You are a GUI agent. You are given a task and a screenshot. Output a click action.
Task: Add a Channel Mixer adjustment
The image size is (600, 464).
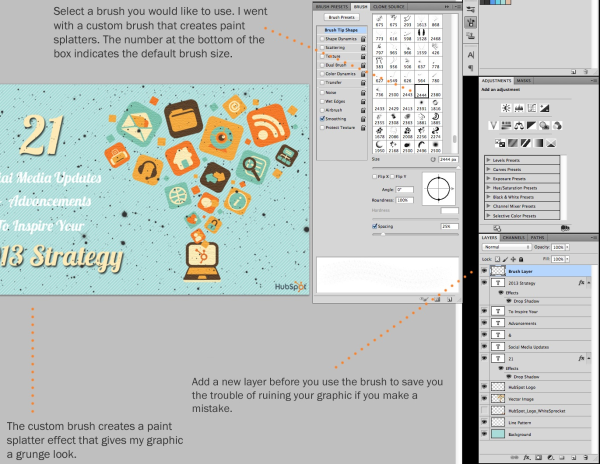(x=557, y=125)
